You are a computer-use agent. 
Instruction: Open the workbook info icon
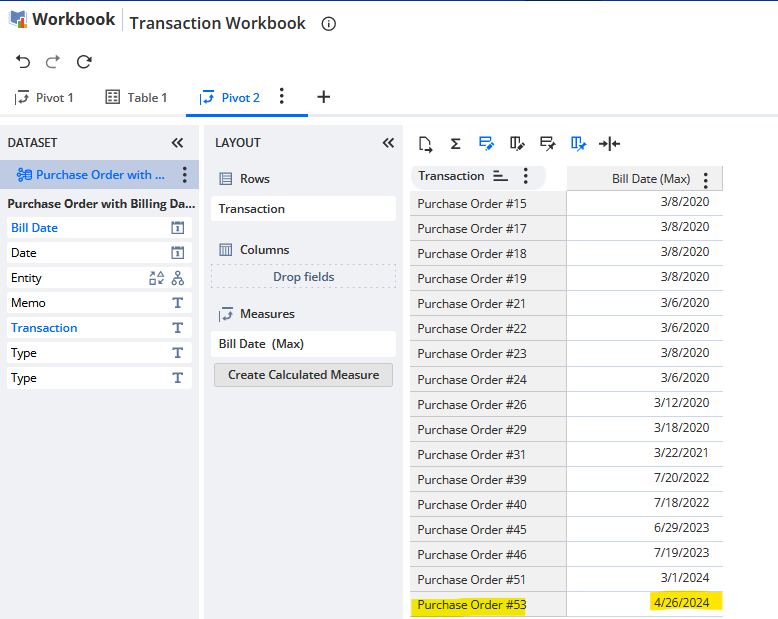pyautogui.click(x=328, y=23)
